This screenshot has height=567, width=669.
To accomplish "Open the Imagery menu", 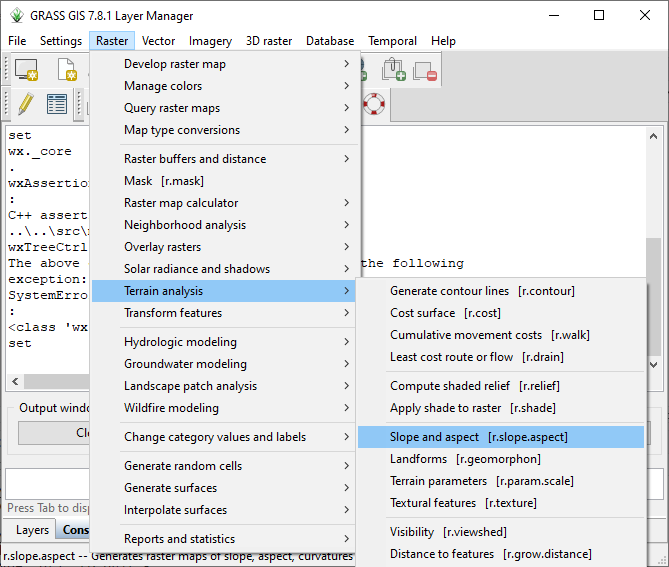I will 210,41.
